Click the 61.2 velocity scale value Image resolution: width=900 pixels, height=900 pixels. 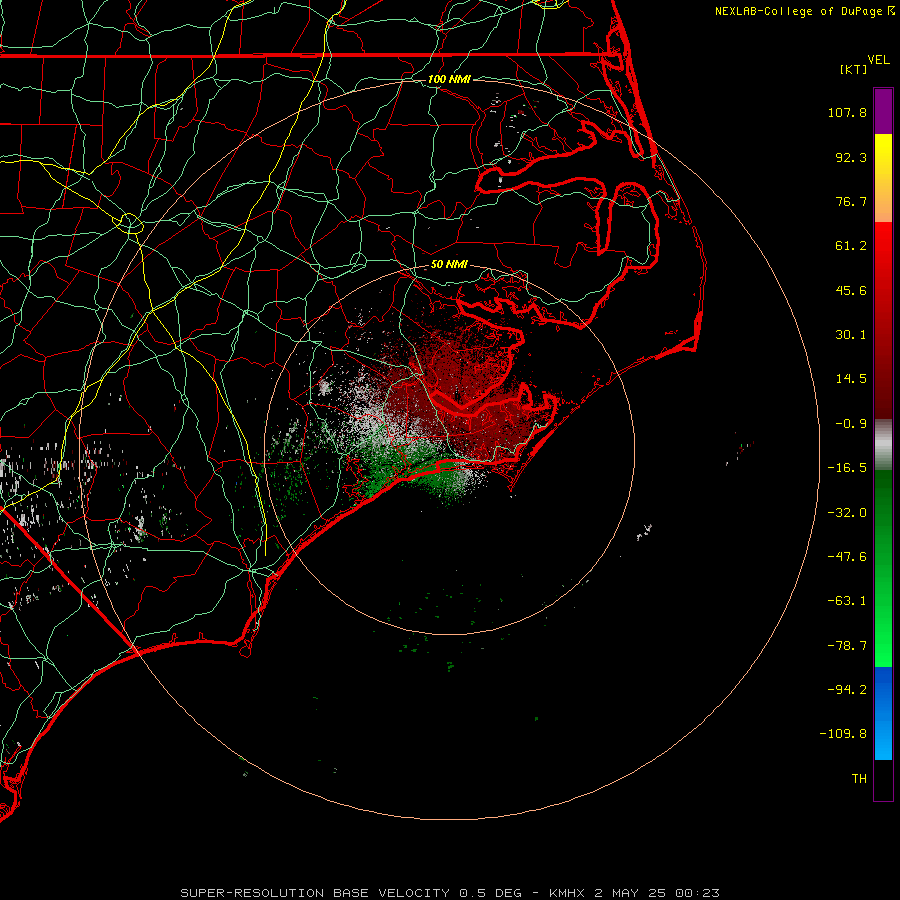coord(851,246)
